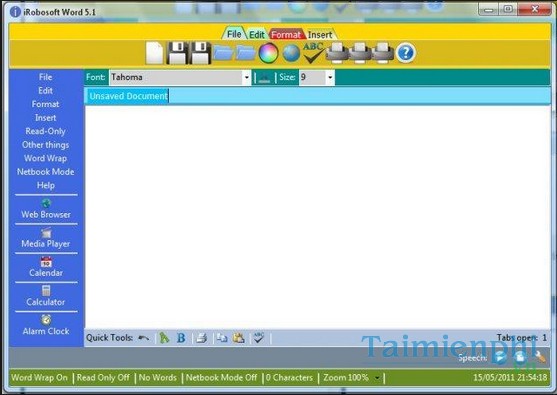Open the Alarm Clock from the sidebar
Screen dimensions: 557x395
pos(46,325)
